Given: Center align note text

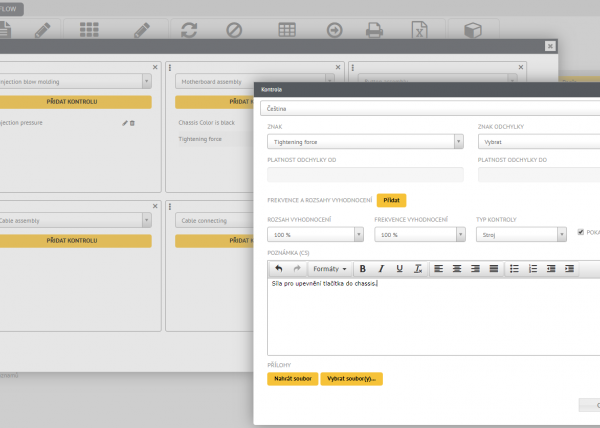Looking at the screenshot, I should [457, 269].
